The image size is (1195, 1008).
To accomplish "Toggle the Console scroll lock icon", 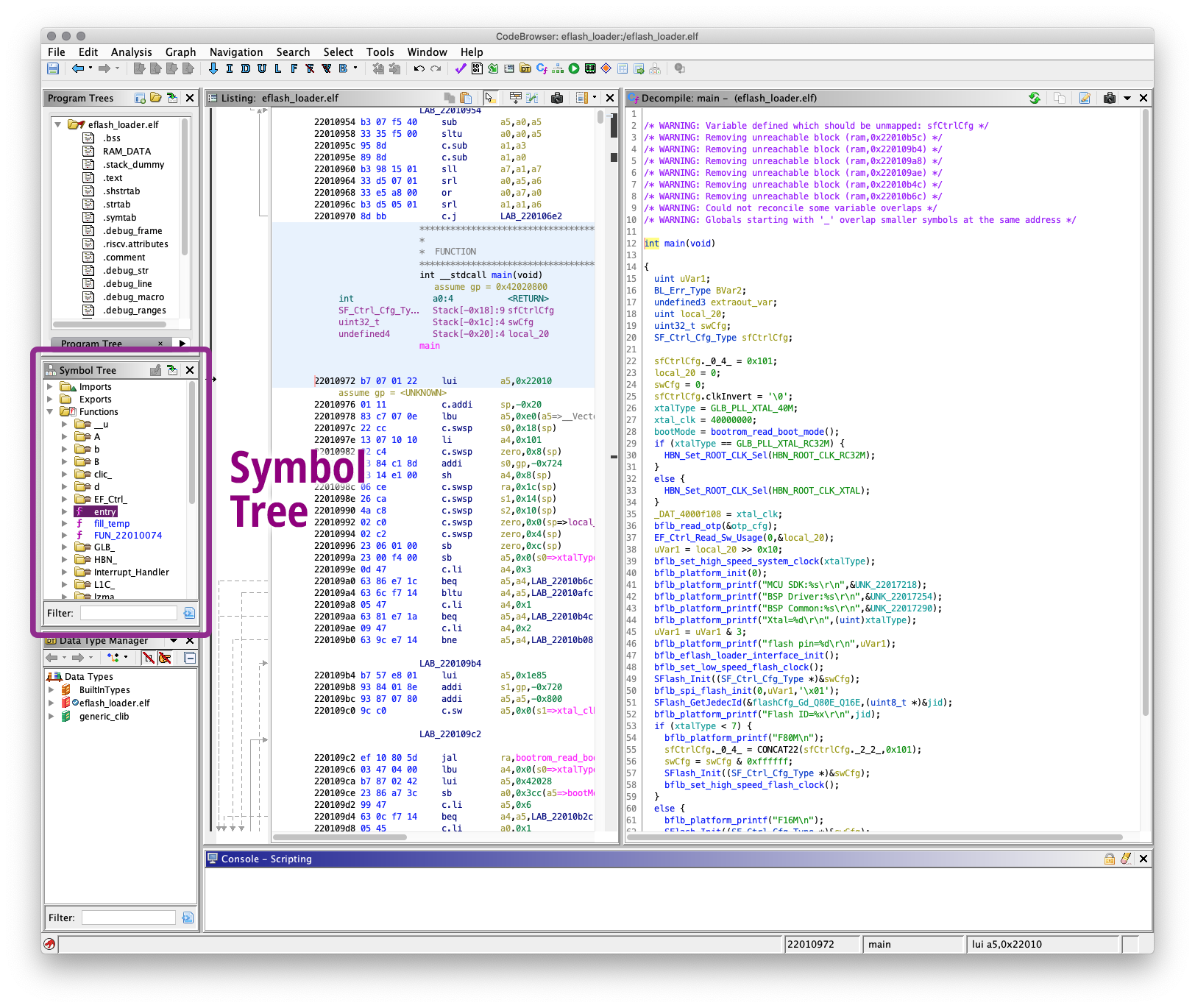I will pos(1110,859).
